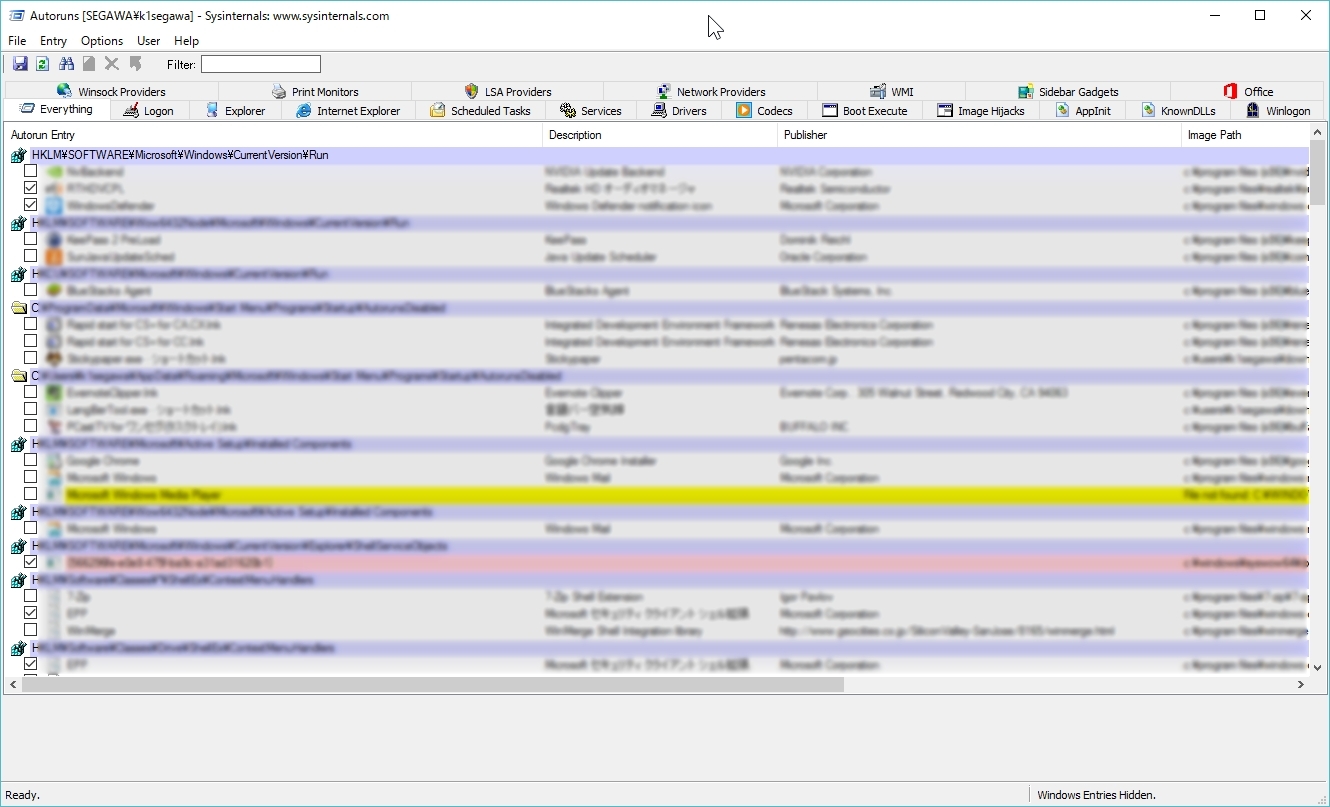Open the File menu
Screen dimensions: 1330x807
(17, 41)
